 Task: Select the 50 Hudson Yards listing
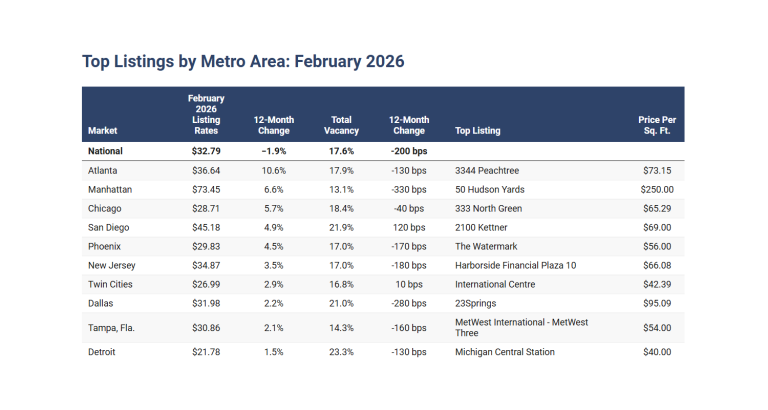click(x=492, y=189)
